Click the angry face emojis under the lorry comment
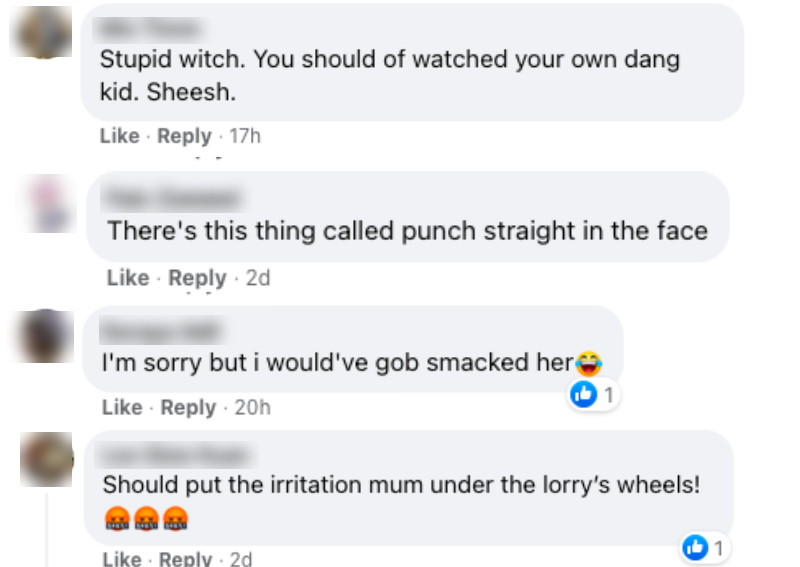800x567 pixels. click(145, 519)
